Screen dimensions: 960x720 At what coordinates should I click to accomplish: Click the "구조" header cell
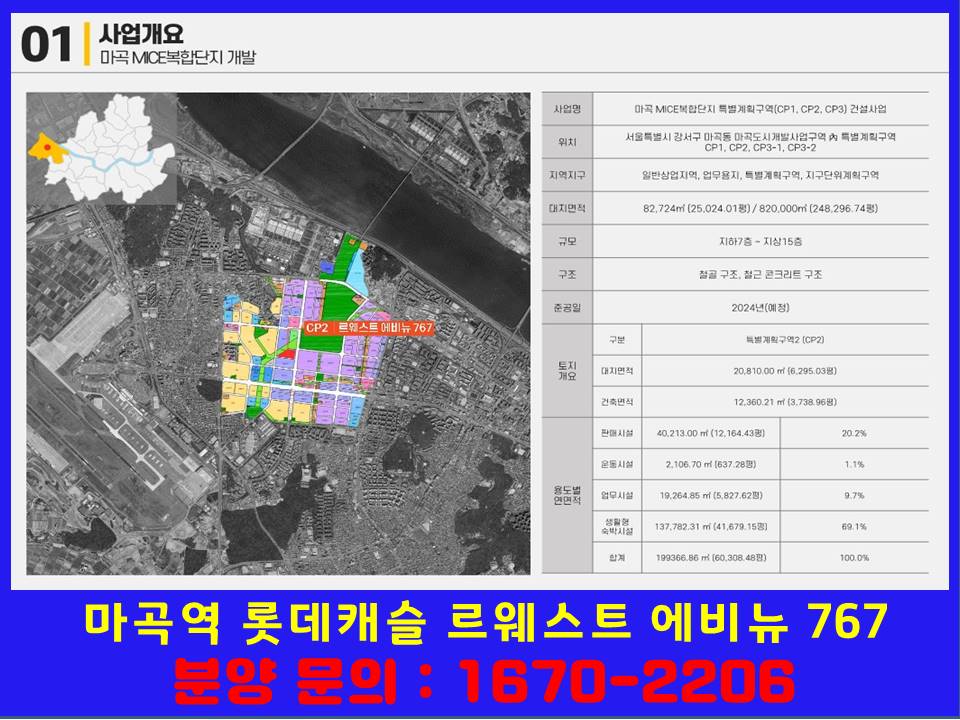[x=567, y=274]
